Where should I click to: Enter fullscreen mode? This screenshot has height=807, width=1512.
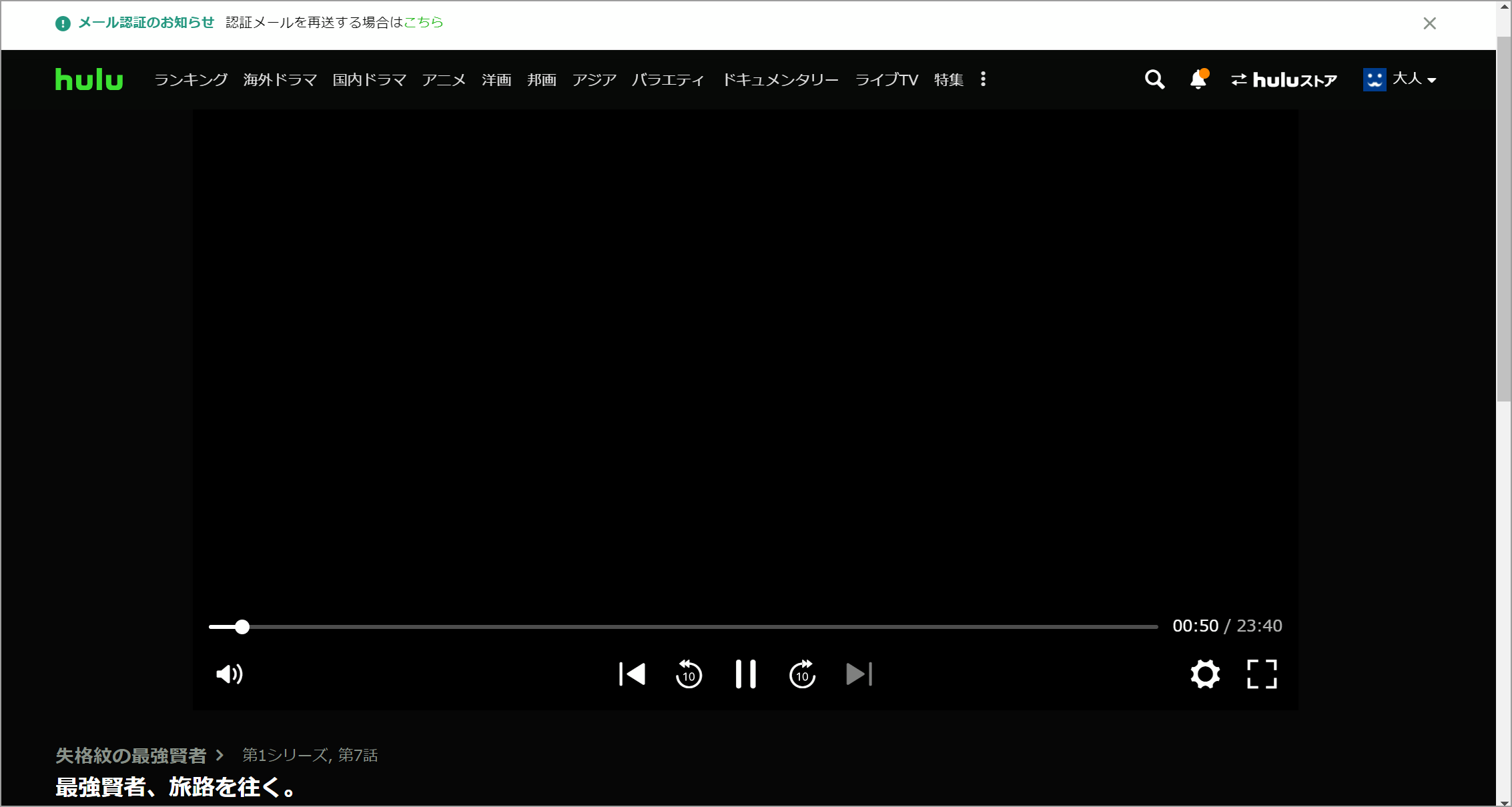(x=1262, y=674)
